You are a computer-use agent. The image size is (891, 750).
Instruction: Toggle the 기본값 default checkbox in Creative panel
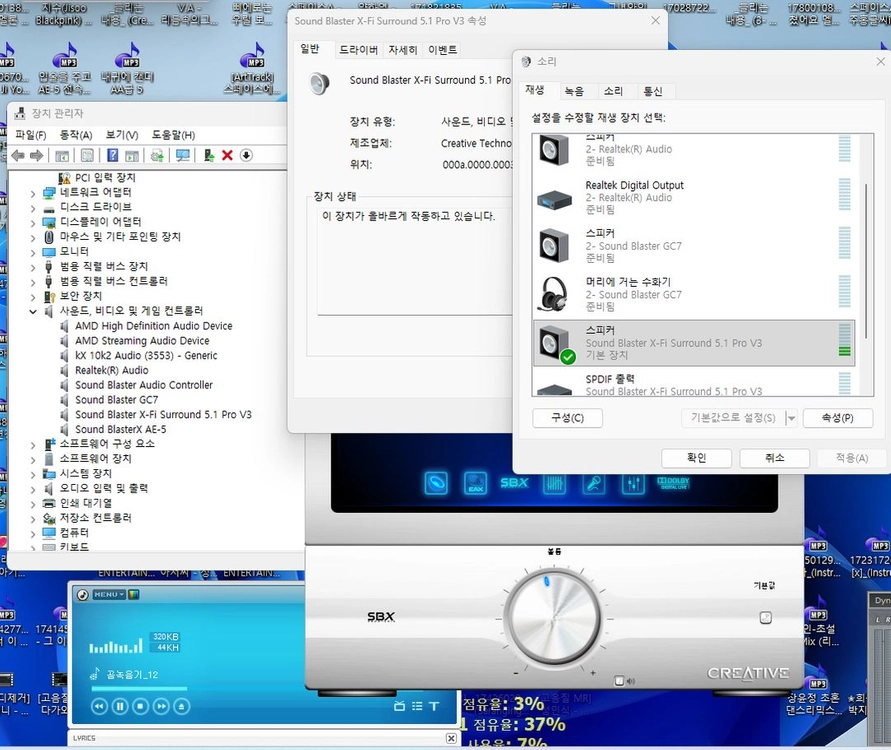(x=765, y=618)
